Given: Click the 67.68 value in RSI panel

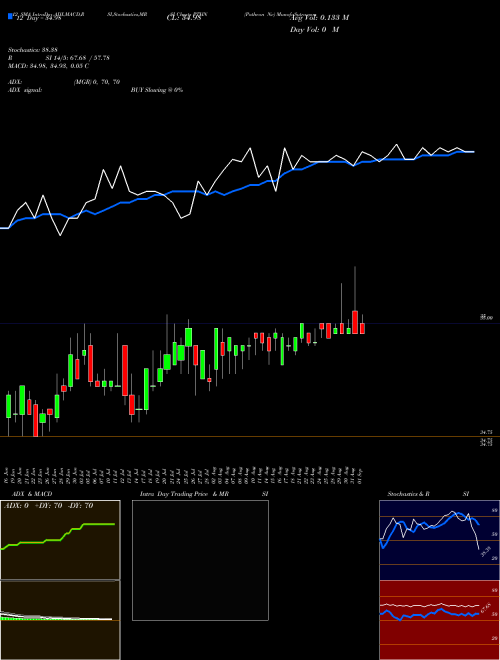Looking at the screenshot, I should 486,609.
